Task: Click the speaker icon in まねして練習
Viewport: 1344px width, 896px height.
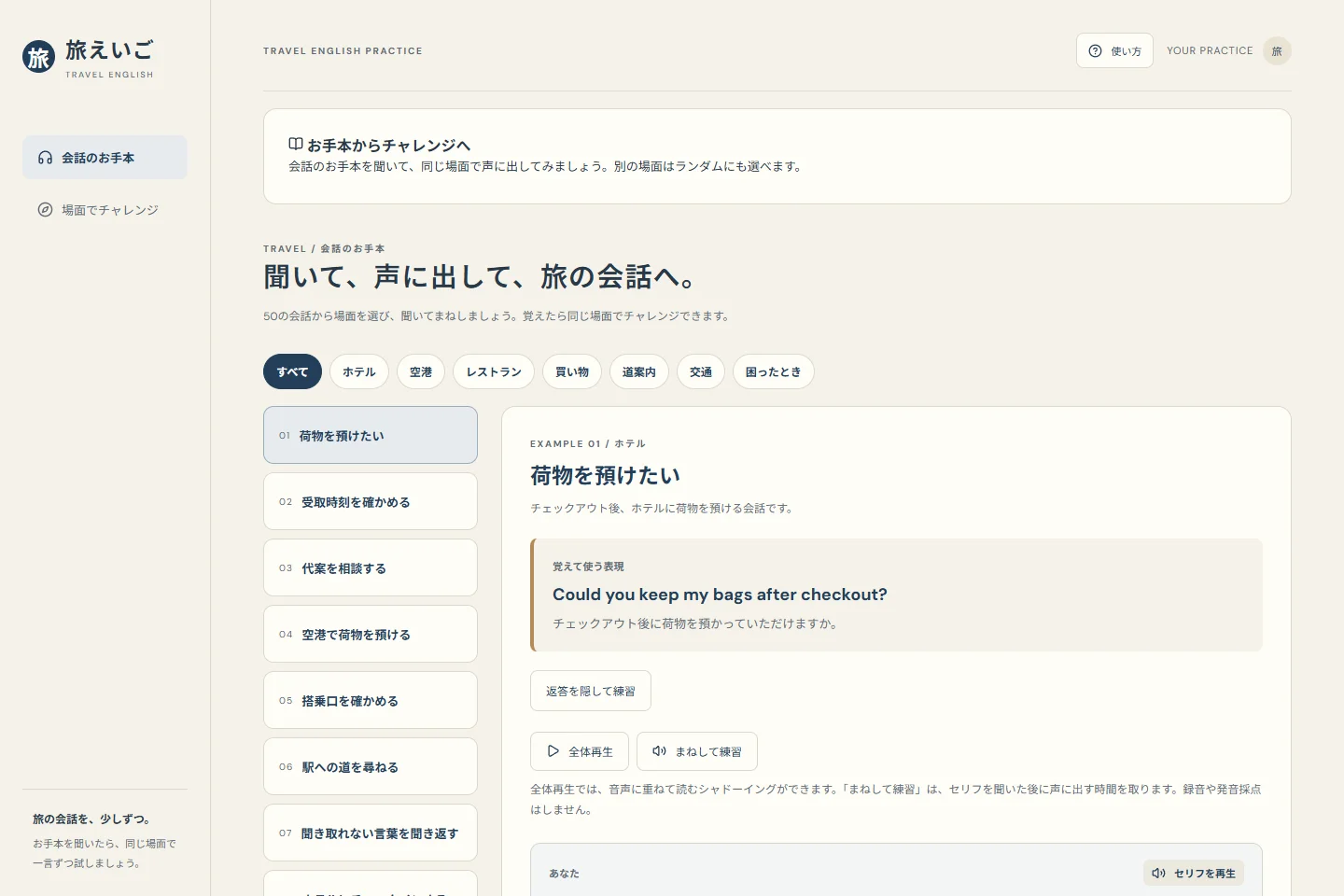Action: point(660,750)
